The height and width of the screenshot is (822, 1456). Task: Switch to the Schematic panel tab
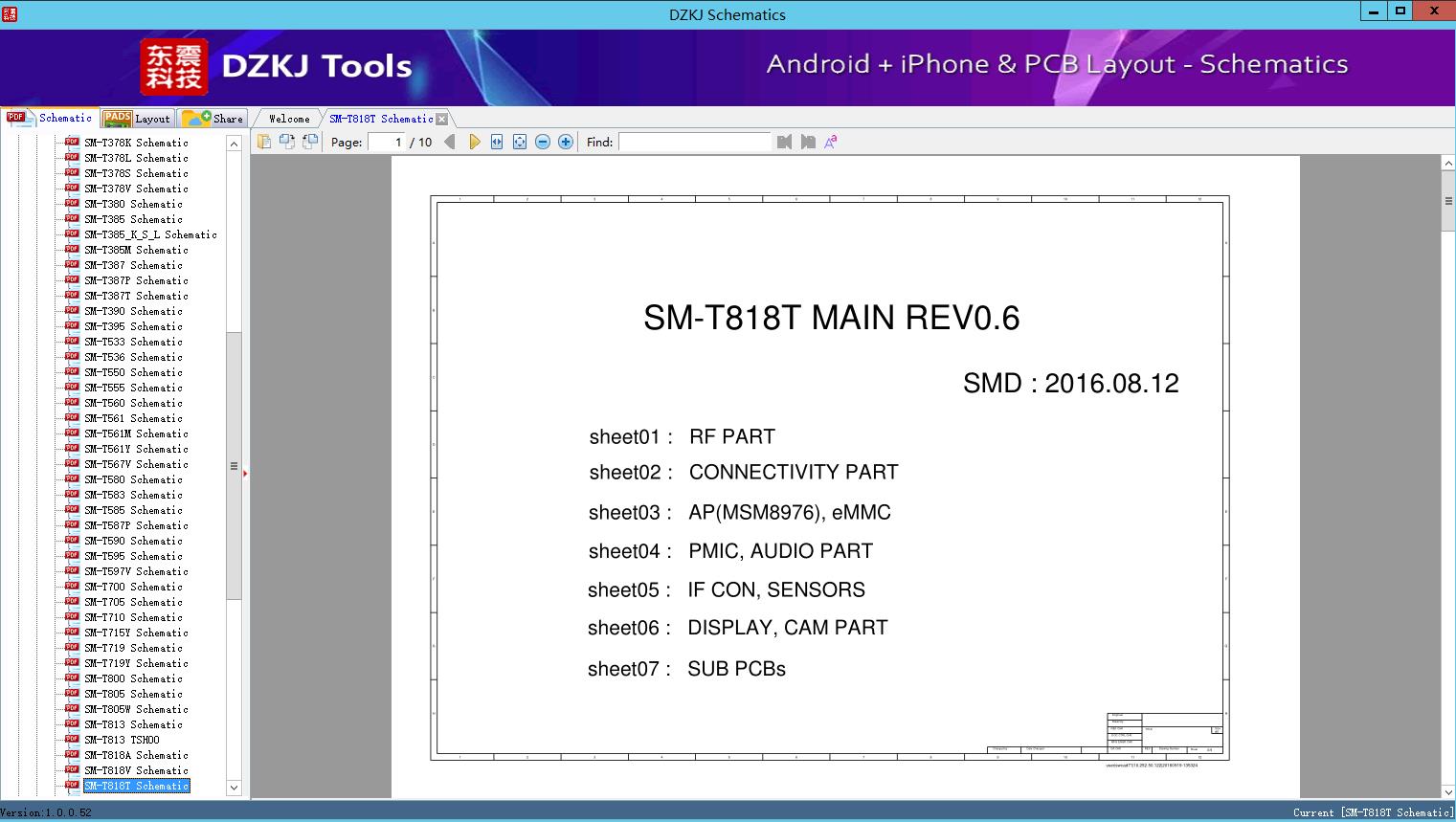[x=50, y=118]
